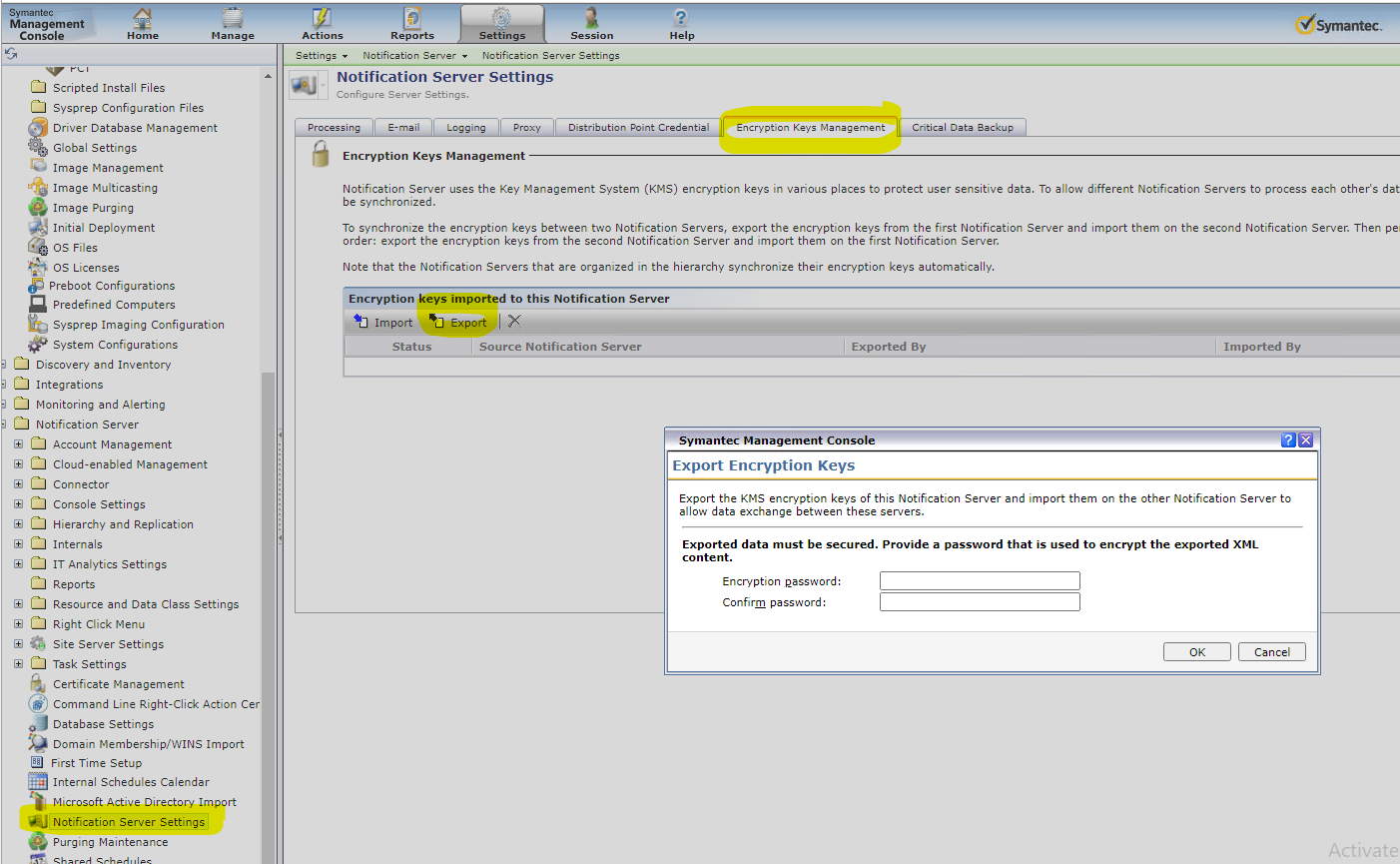Click the Initial Deployment icon
Screen dimensions: 1400x864
point(38,227)
